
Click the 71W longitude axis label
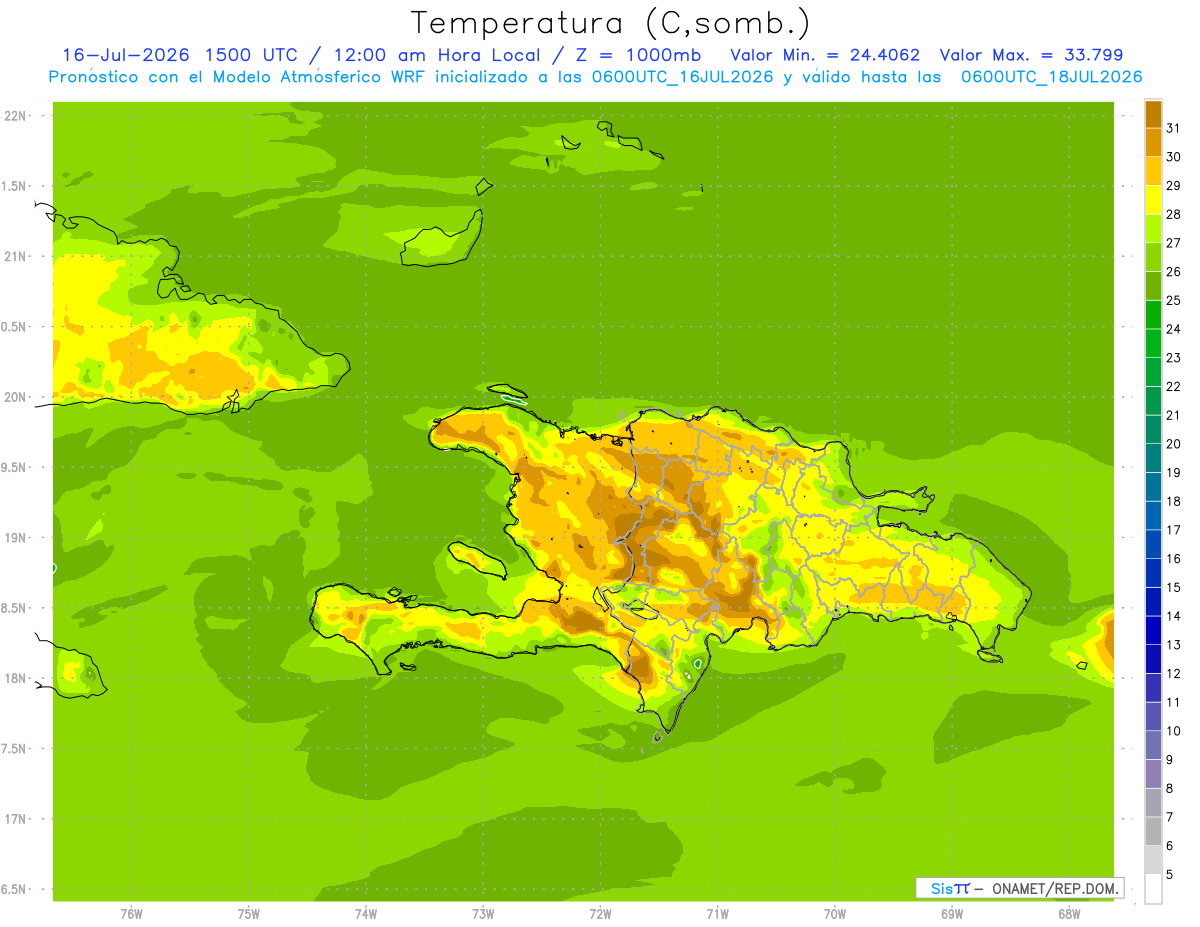[x=717, y=913]
